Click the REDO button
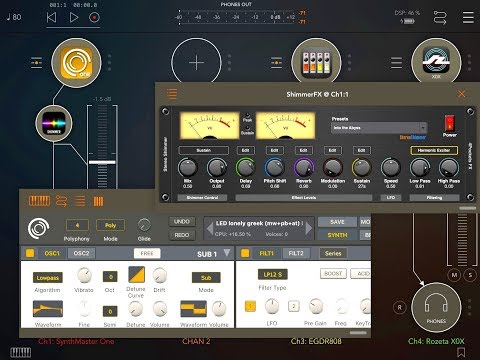 point(182,235)
